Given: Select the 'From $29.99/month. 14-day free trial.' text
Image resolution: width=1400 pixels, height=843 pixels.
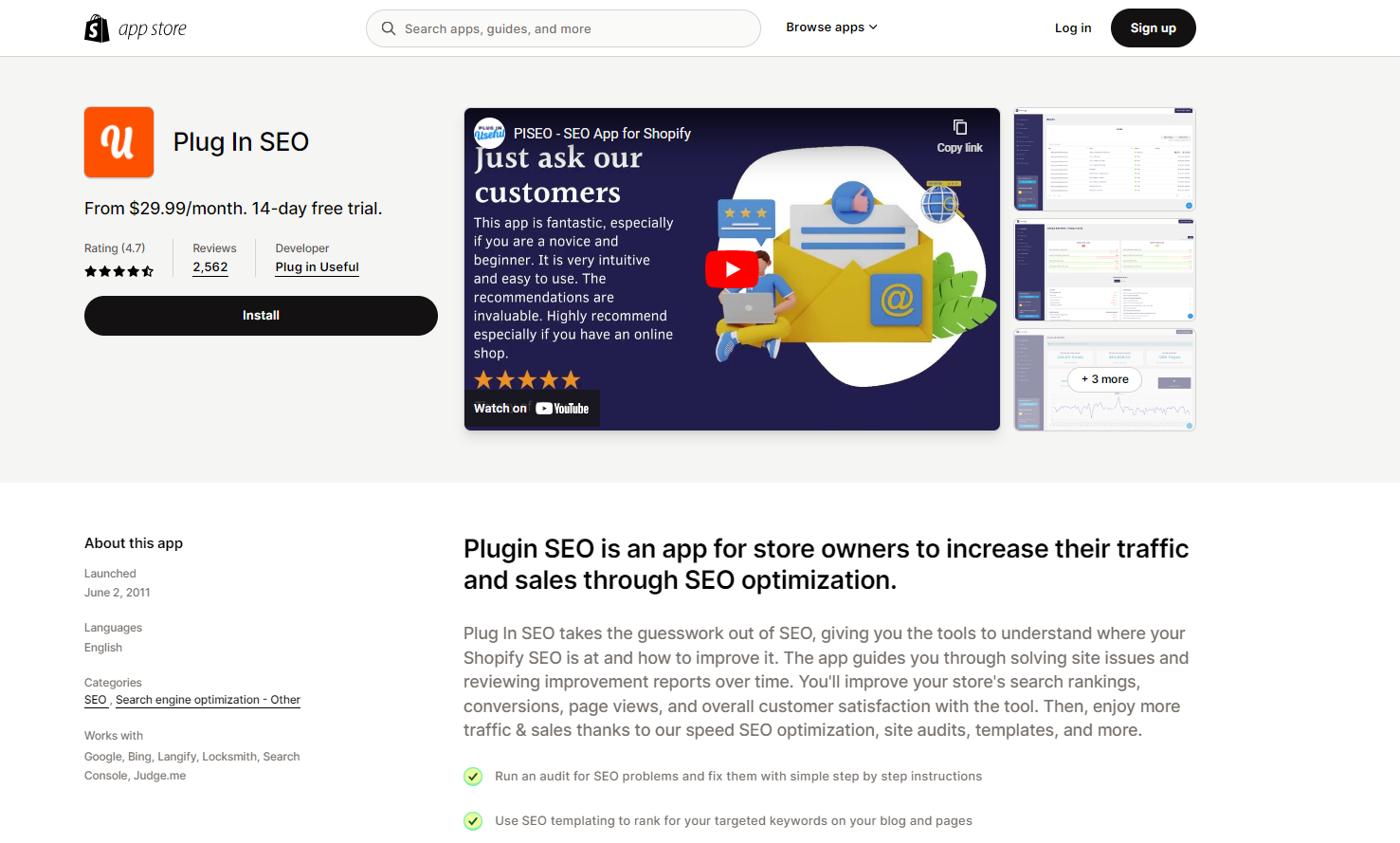Looking at the screenshot, I should [x=233, y=209].
